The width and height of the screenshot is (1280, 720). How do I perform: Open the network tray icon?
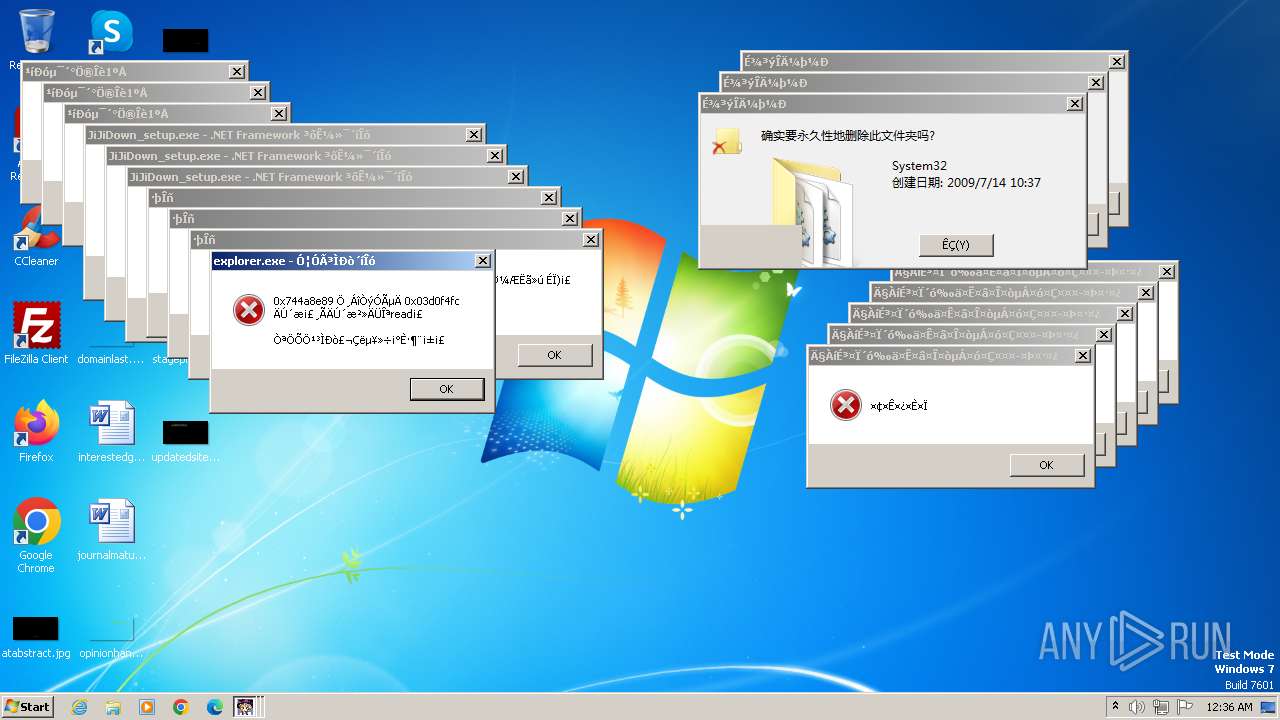[x=1163, y=706]
